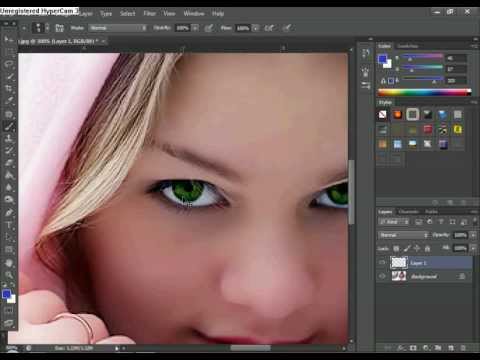480x360 pixels.
Task: Click the Background layer thumbnail
Action: click(x=399, y=276)
